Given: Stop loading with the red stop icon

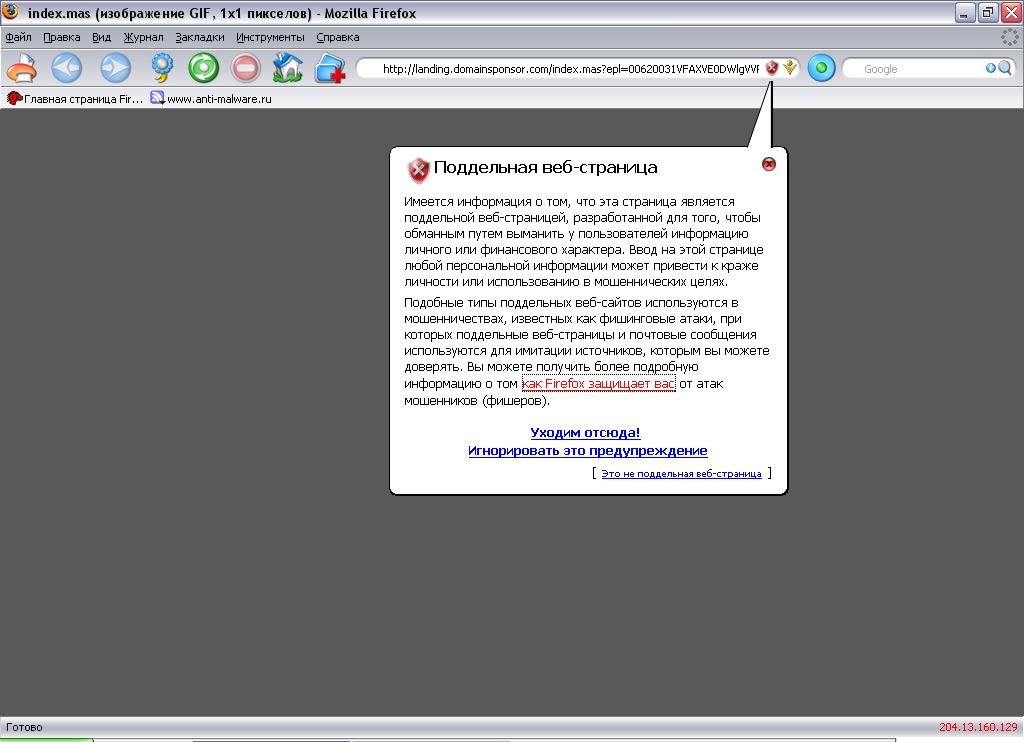Looking at the screenshot, I should [x=246, y=68].
